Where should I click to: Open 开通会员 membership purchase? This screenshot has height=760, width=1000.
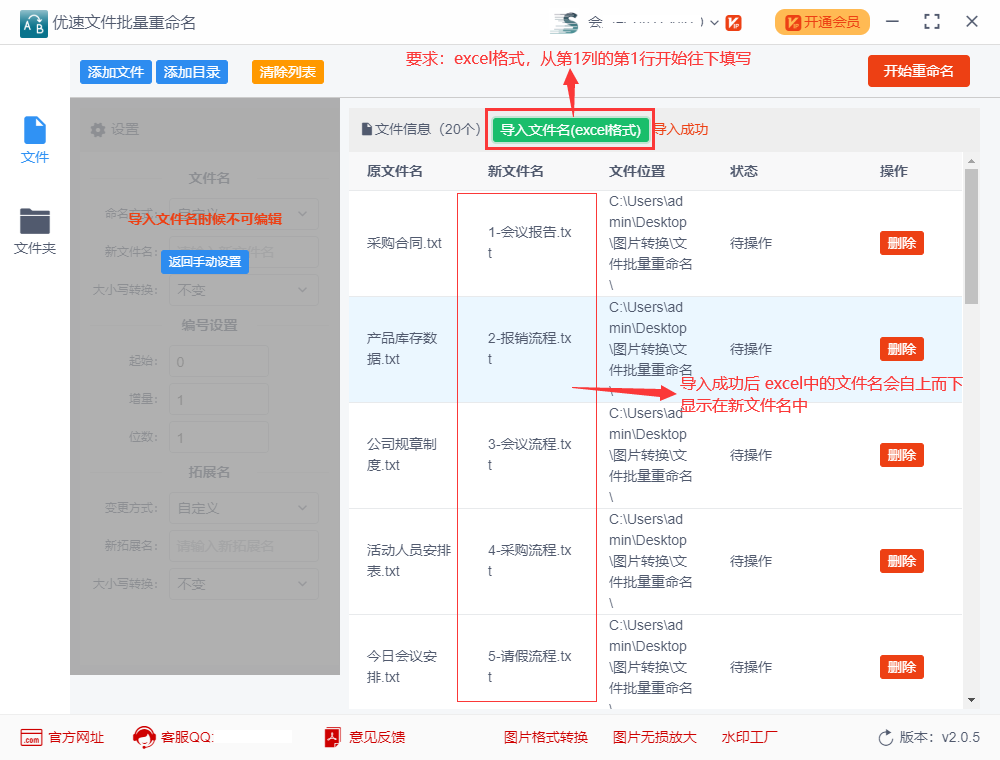822,20
